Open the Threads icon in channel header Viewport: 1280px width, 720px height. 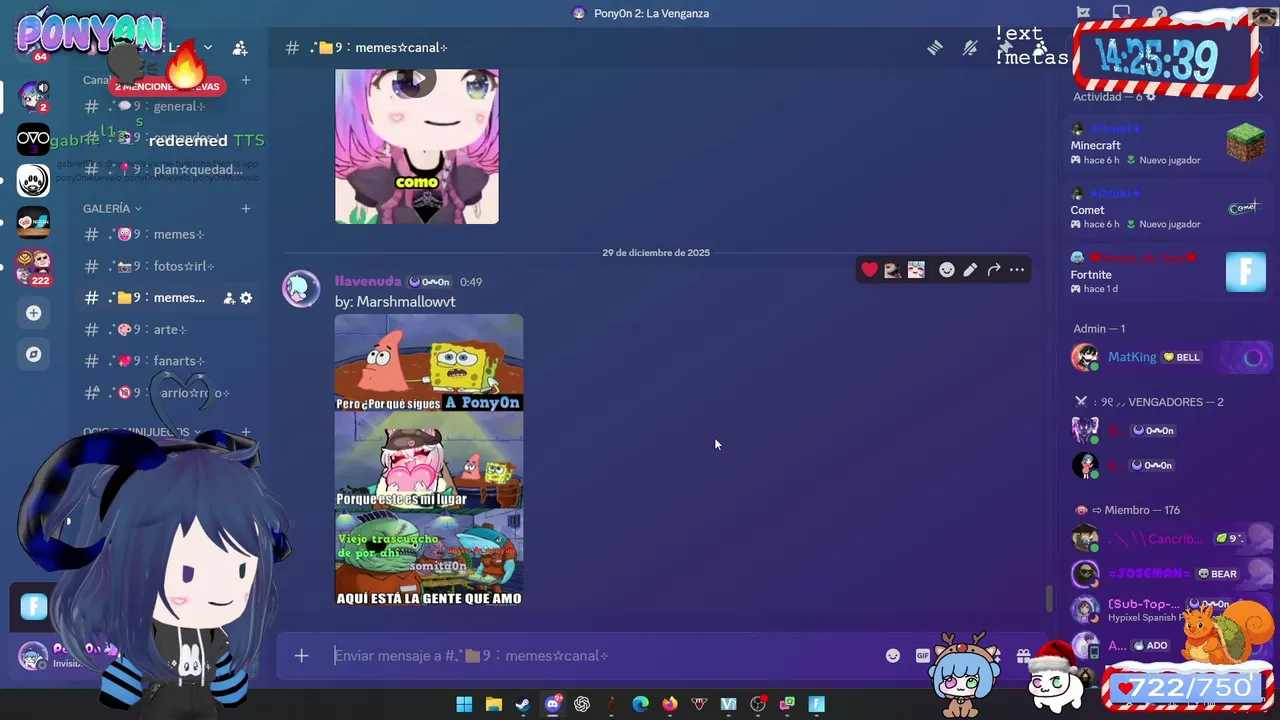click(x=934, y=47)
